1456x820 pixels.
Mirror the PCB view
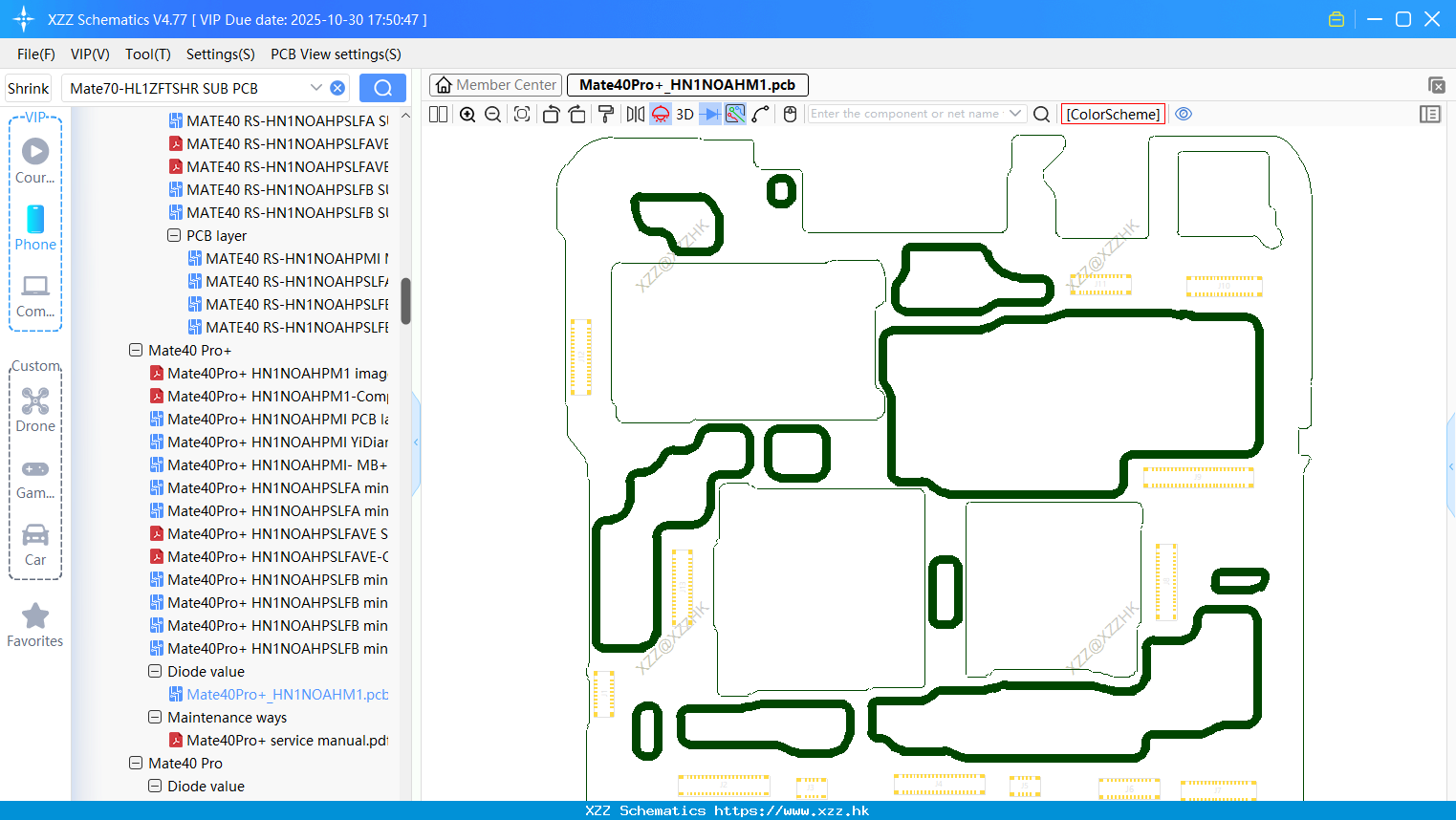pos(636,114)
